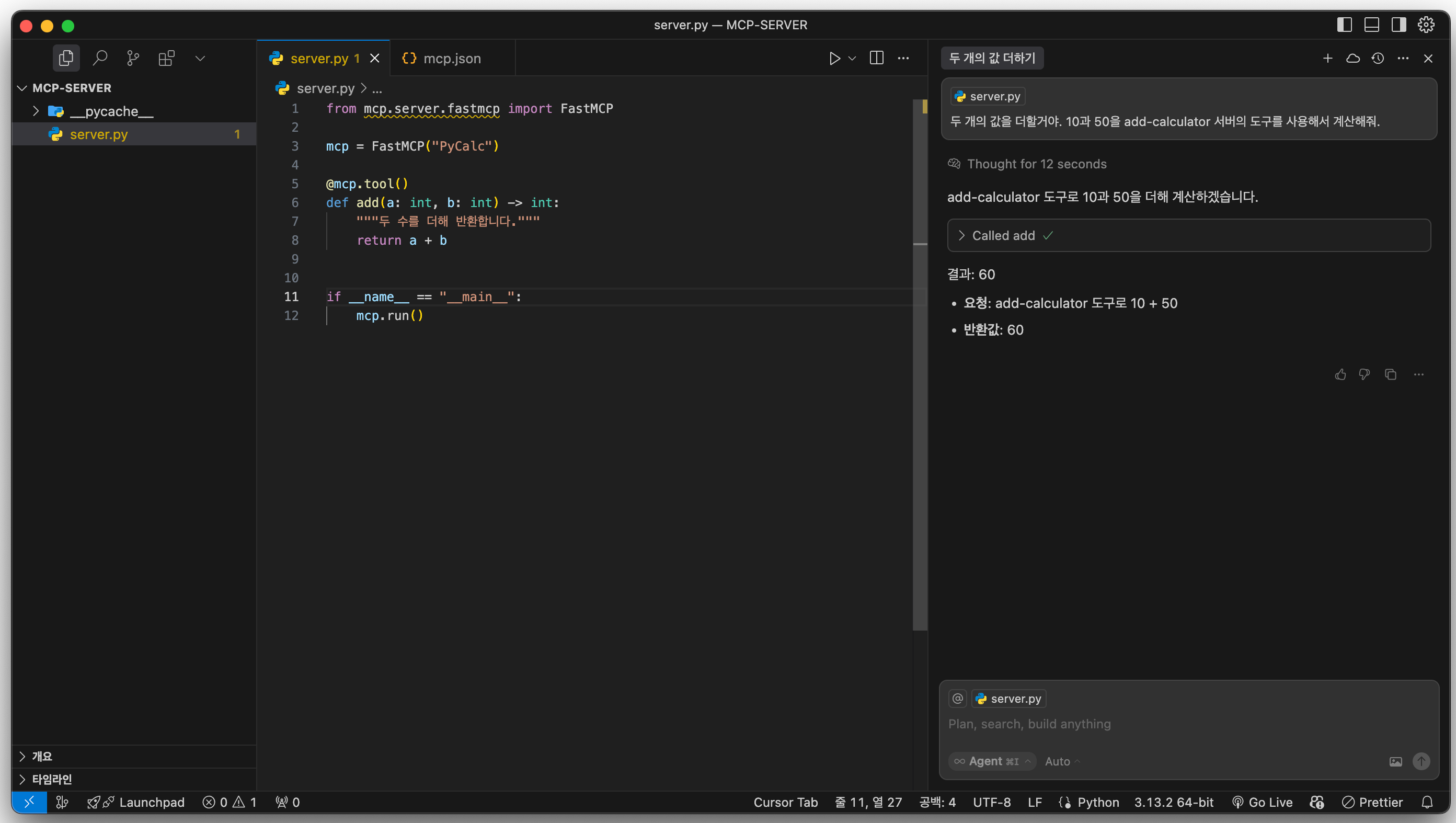Start a new chat with plus icon
The height and width of the screenshot is (823, 1456).
click(x=1328, y=58)
